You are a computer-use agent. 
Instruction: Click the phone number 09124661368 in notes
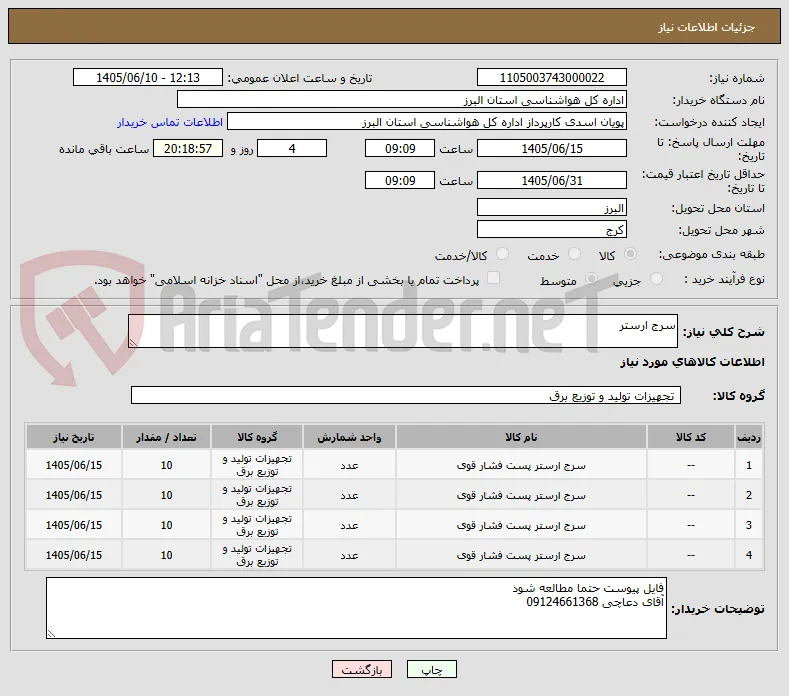562,602
